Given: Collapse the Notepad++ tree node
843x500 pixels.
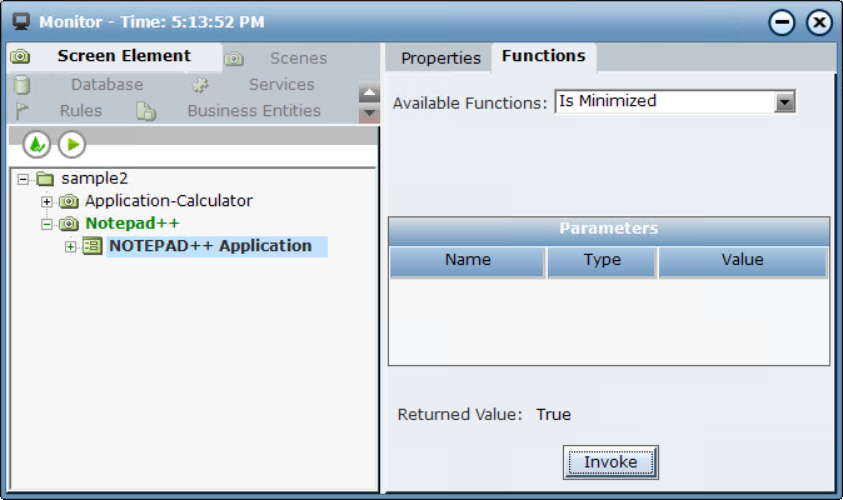Looking at the screenshot, I should (47, 224).
